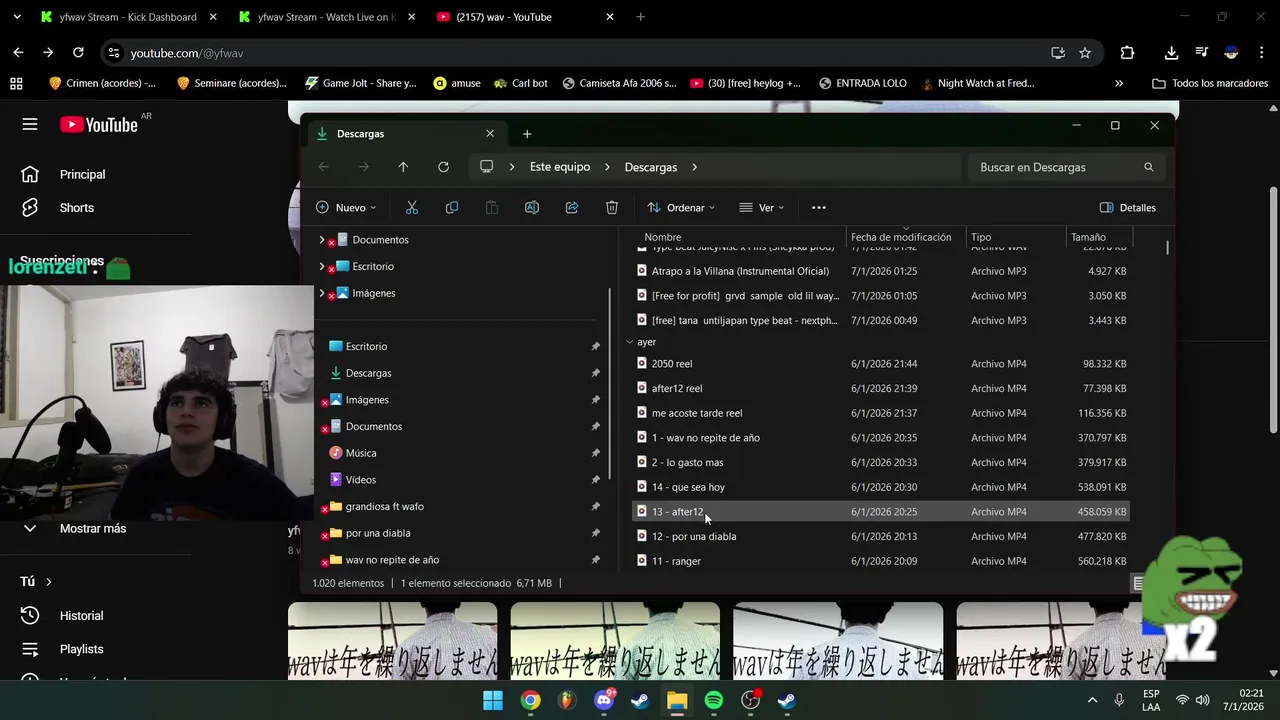Open the Ordenar sort dropdown

point(681,207)
